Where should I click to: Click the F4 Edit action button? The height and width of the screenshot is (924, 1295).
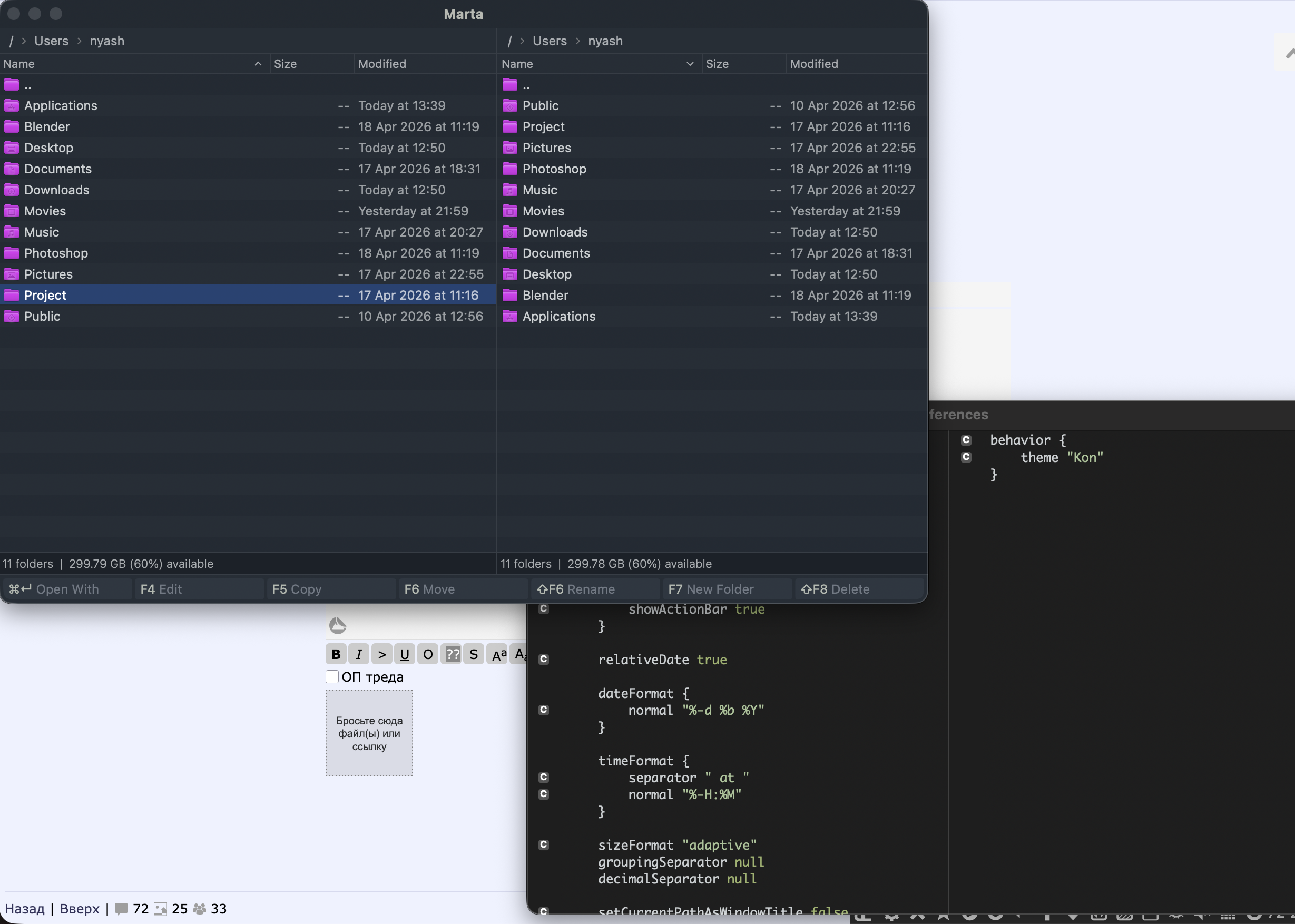[x=199, y=589]
